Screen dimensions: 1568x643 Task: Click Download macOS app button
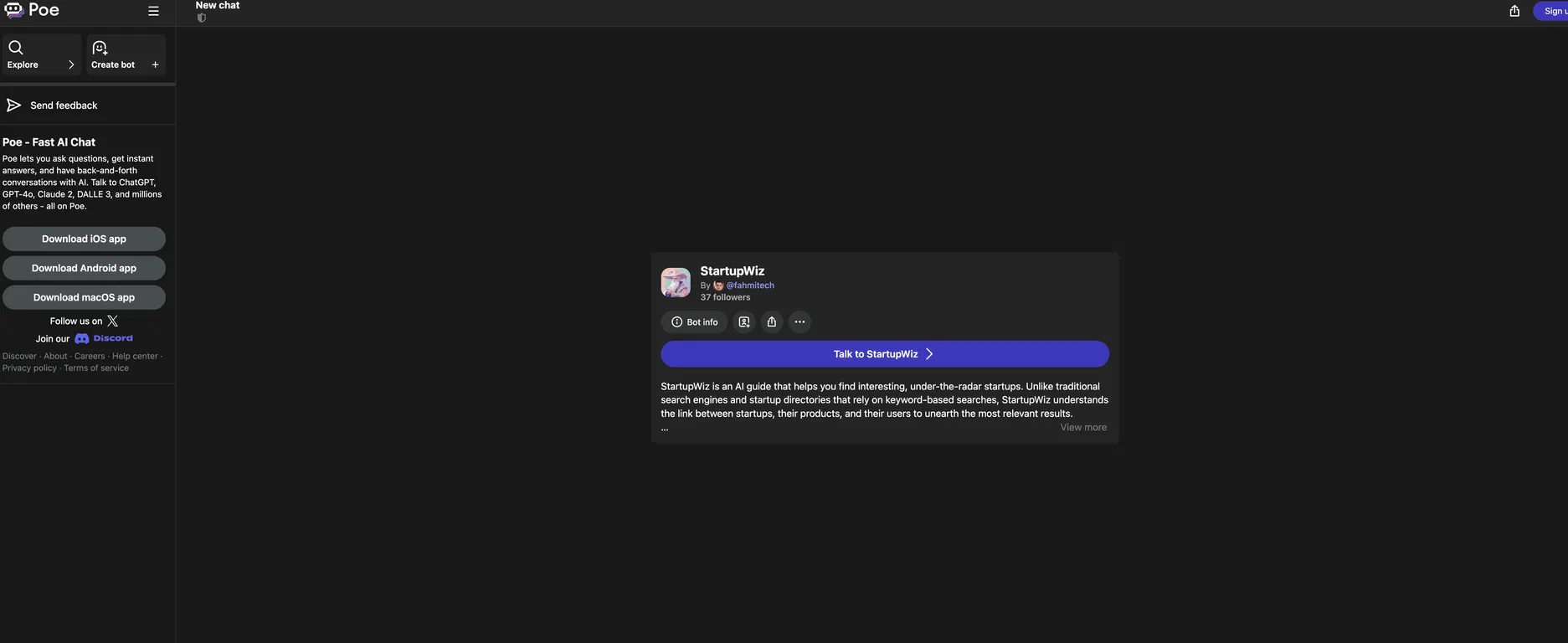84,297
